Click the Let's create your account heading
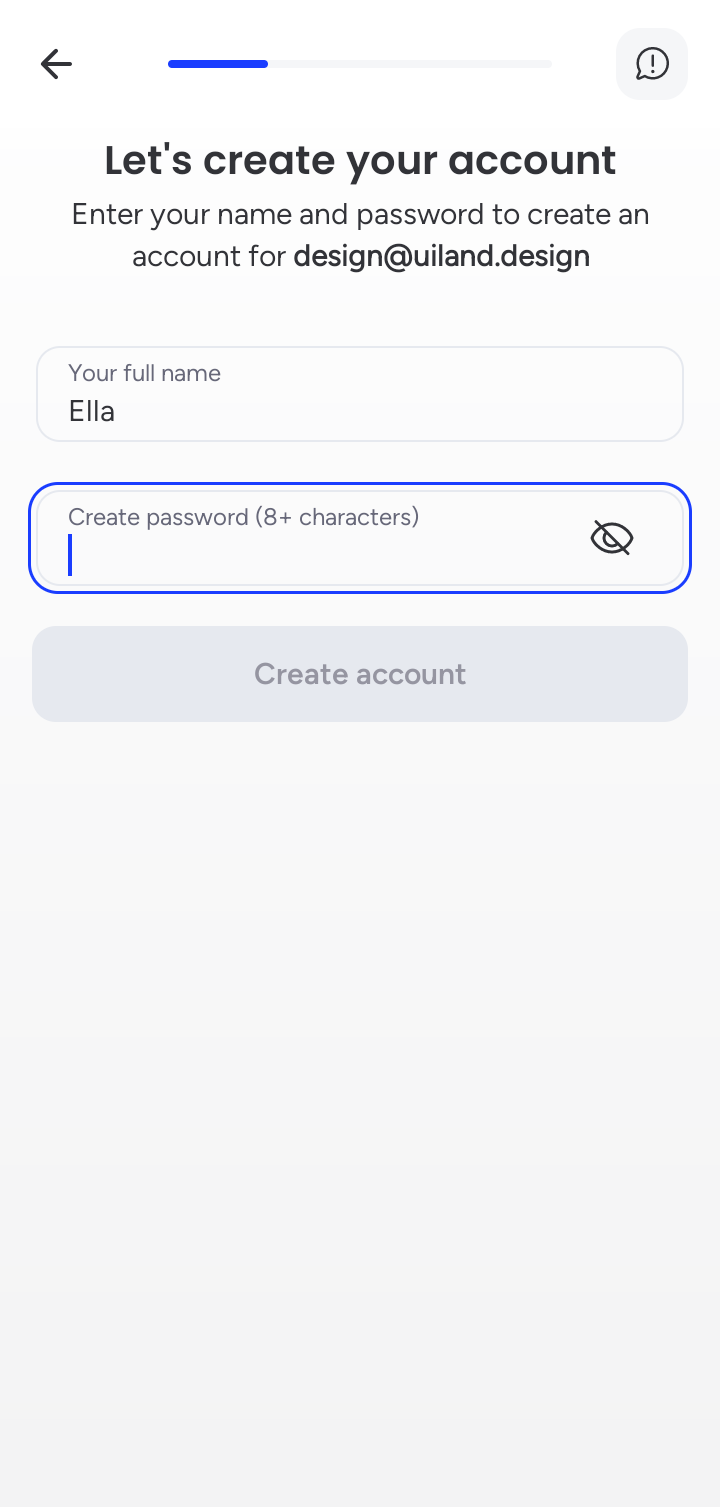720x1507 pixels. [x=360, y=160]
